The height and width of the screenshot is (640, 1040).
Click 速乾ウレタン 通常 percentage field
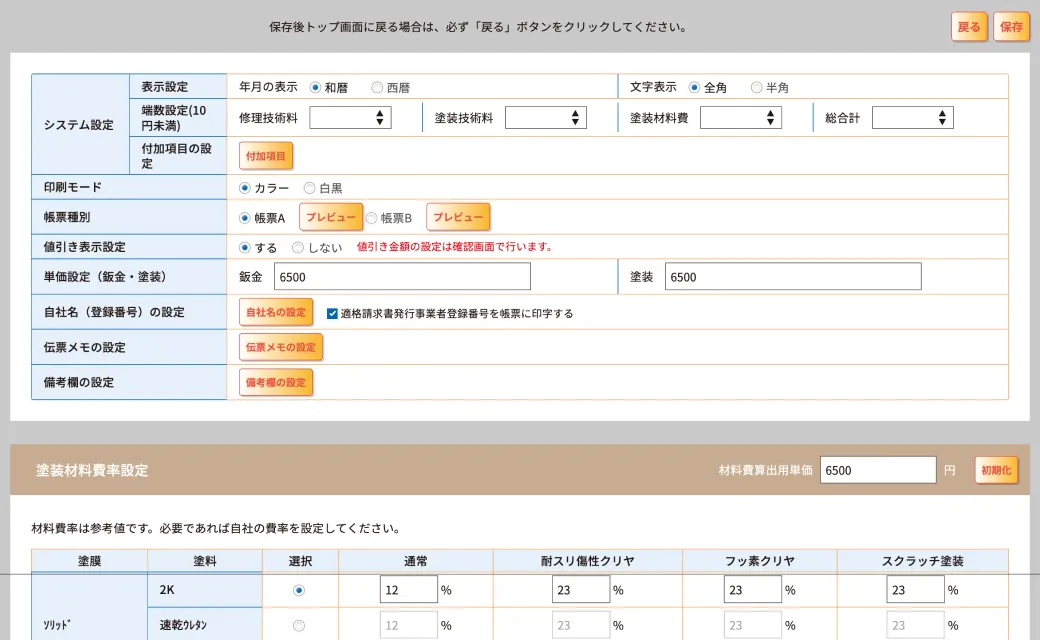[x=409, y=625]
